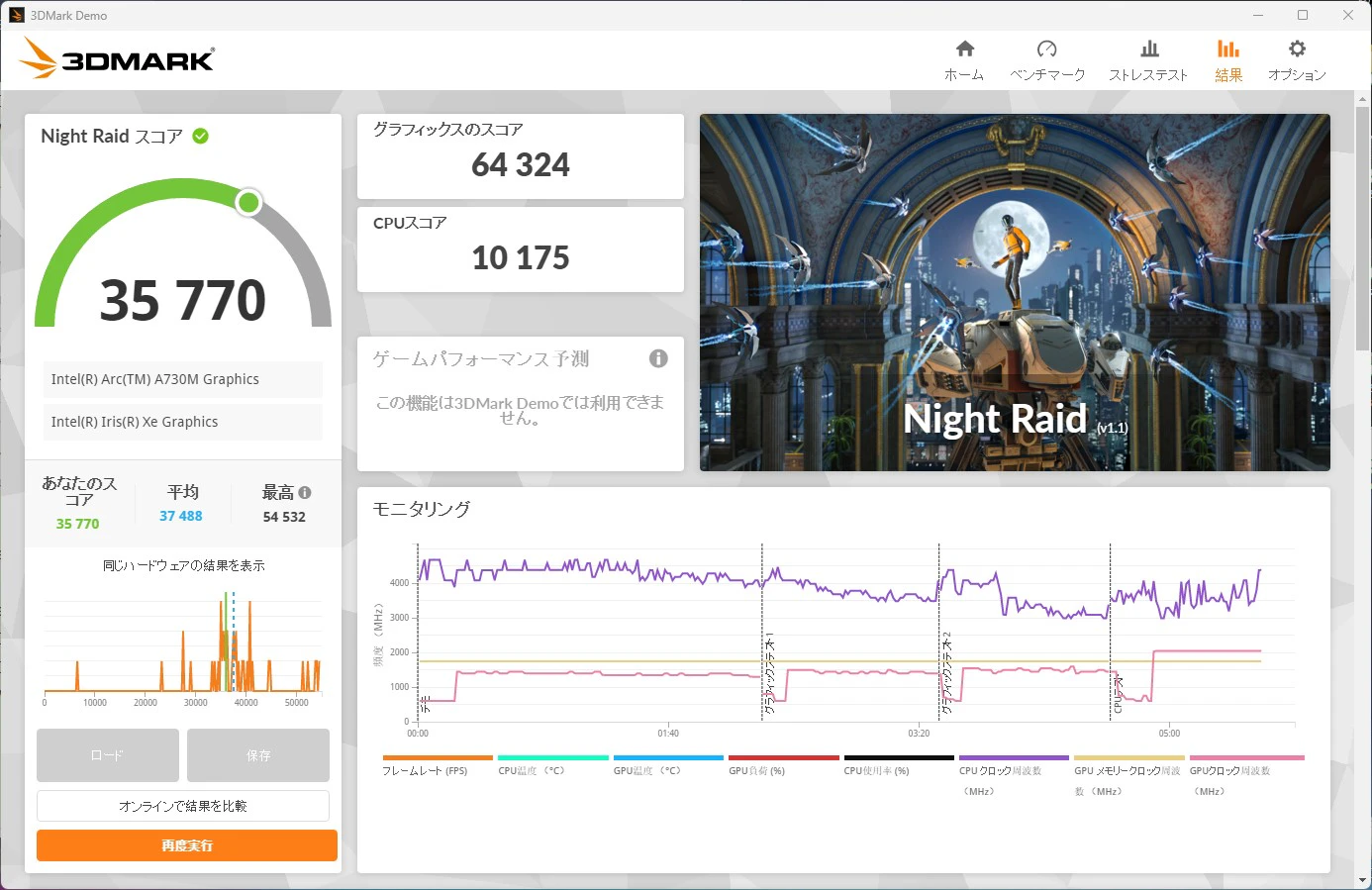Click the 保存 button
Viewport: 1372px width, 890px height.
[258, 755]
